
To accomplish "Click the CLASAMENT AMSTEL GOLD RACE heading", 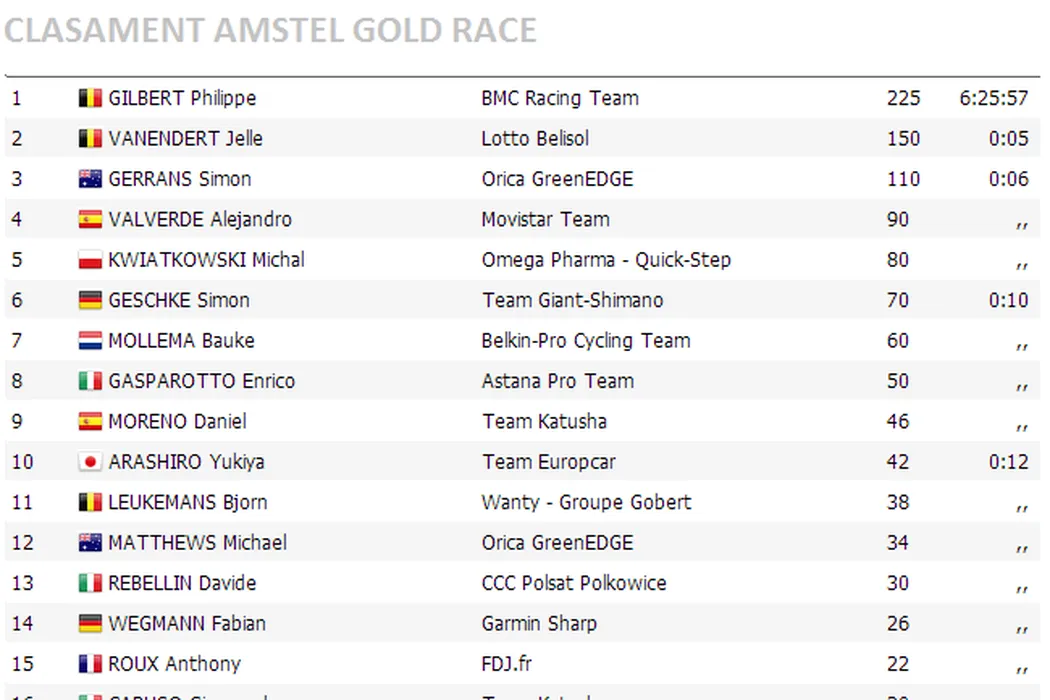I will point(270,31).
